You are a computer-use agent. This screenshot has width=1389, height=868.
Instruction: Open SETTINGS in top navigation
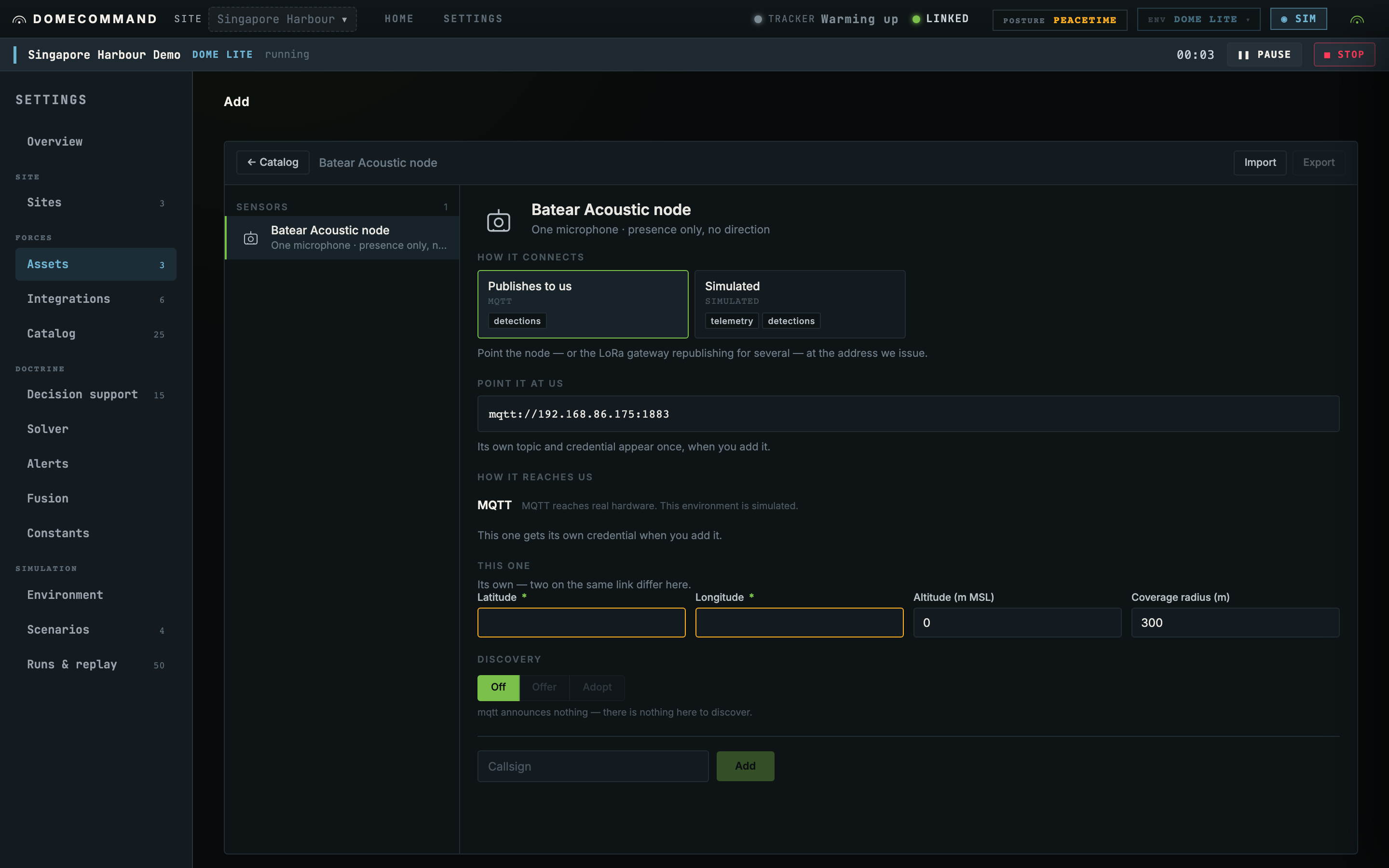coord(473,19)
